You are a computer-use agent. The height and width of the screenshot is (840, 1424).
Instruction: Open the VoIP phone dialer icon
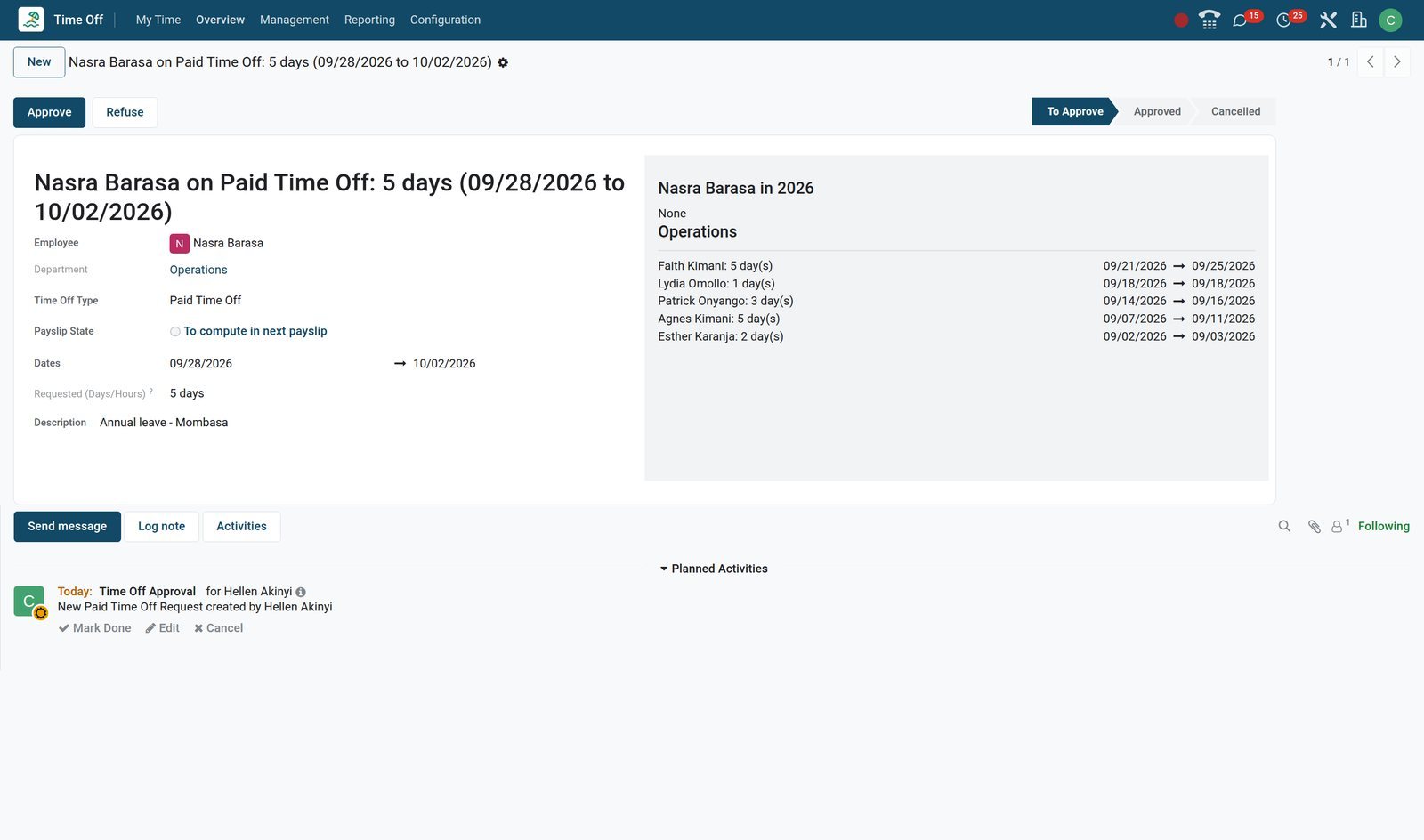pos(1209,20)
